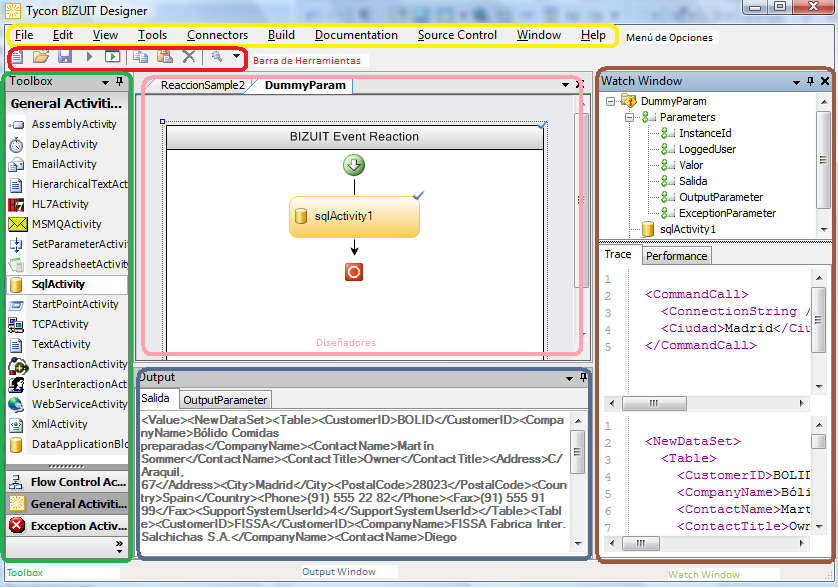Select HierarchicalTextActivity in the Toolbox
The height and width of the screenshot is (587, 838).
point(68,184)
